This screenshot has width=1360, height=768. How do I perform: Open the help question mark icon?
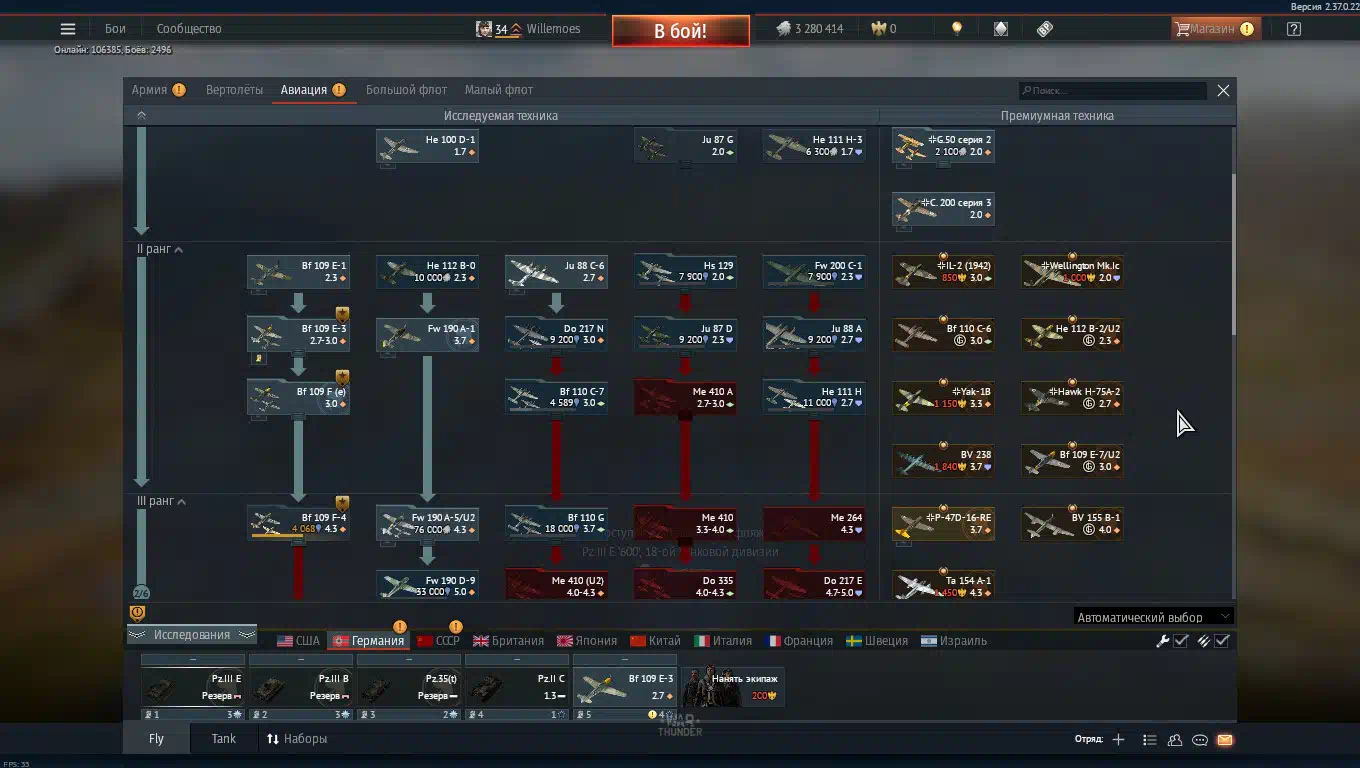1294,29
